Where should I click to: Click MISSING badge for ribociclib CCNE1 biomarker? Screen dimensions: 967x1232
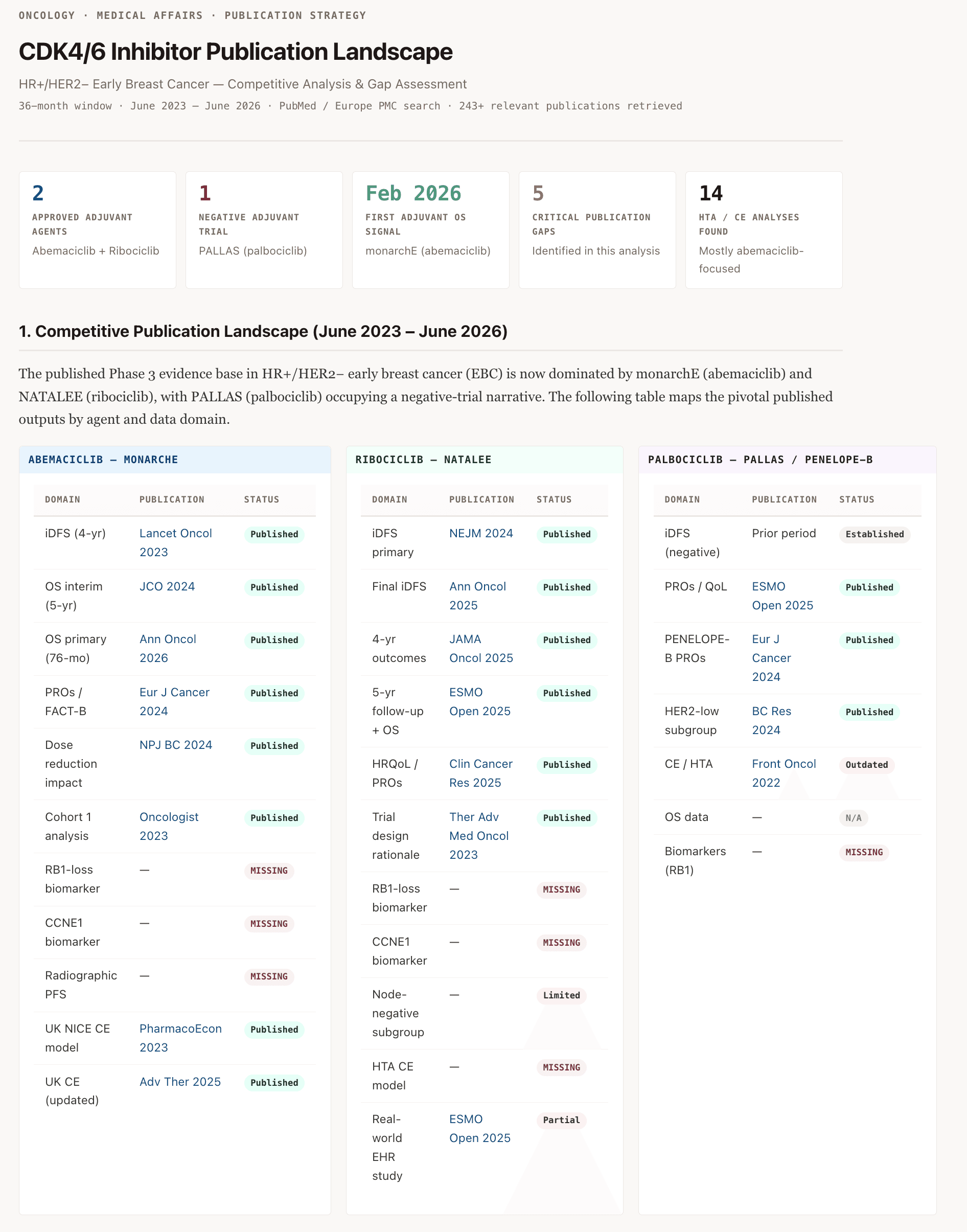coord(561,943)
